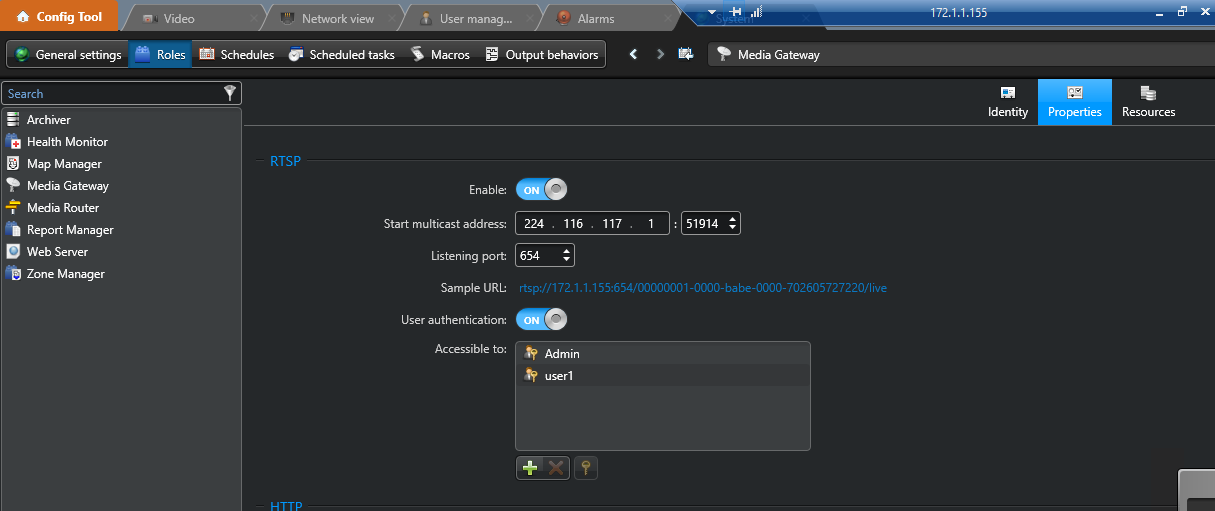This screenshot has width=1215, height=511.
Task: Click the Listening port 654 stepper arrows
Action: (x=568, y=256)
